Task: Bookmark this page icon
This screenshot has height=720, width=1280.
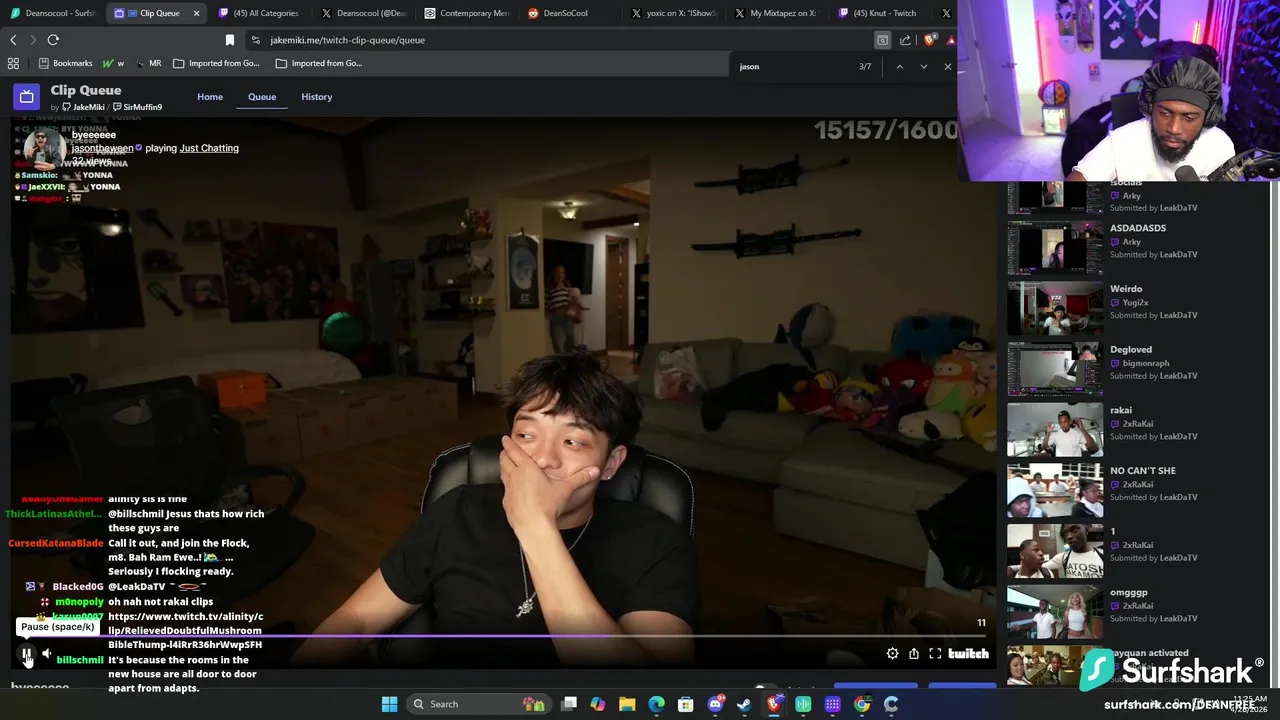Action: coord(230,40)
